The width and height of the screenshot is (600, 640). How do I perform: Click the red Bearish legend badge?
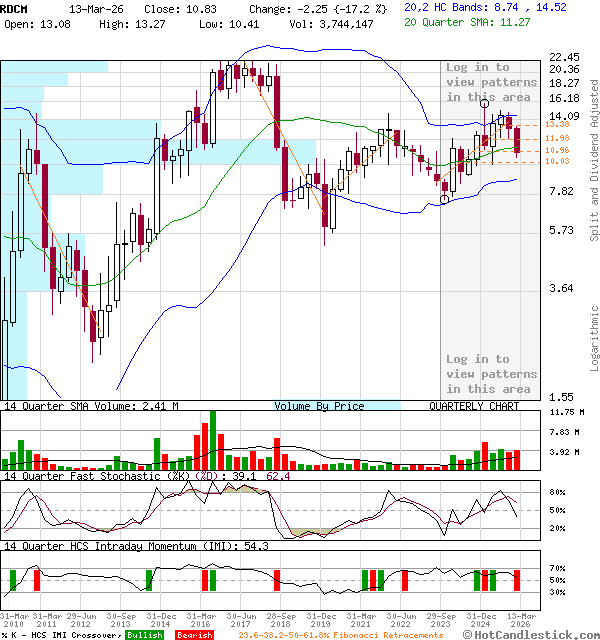point(195,634)
